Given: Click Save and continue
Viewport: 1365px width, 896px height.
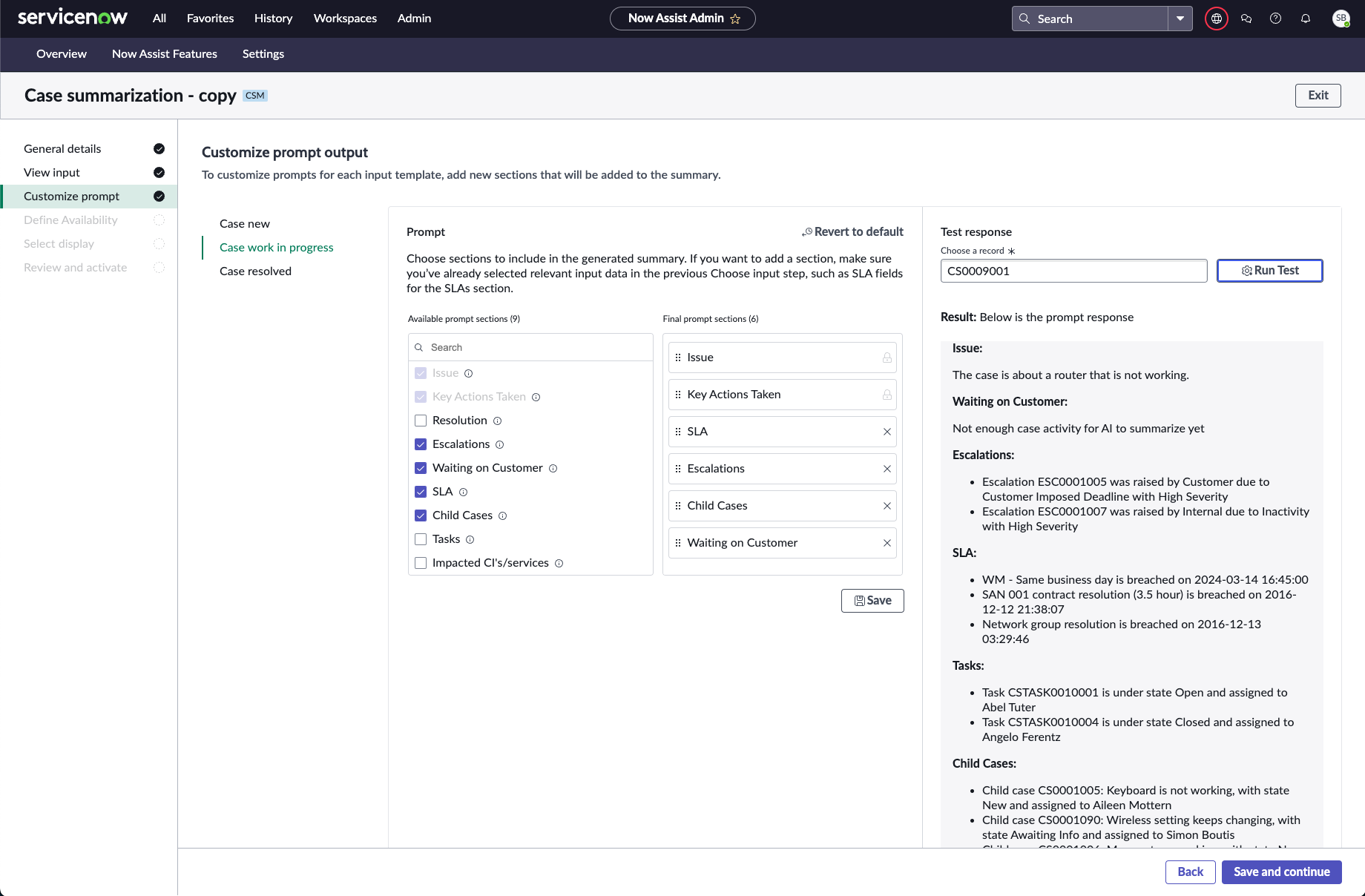Looking at the screenshot, I should tap(1281, 872).
